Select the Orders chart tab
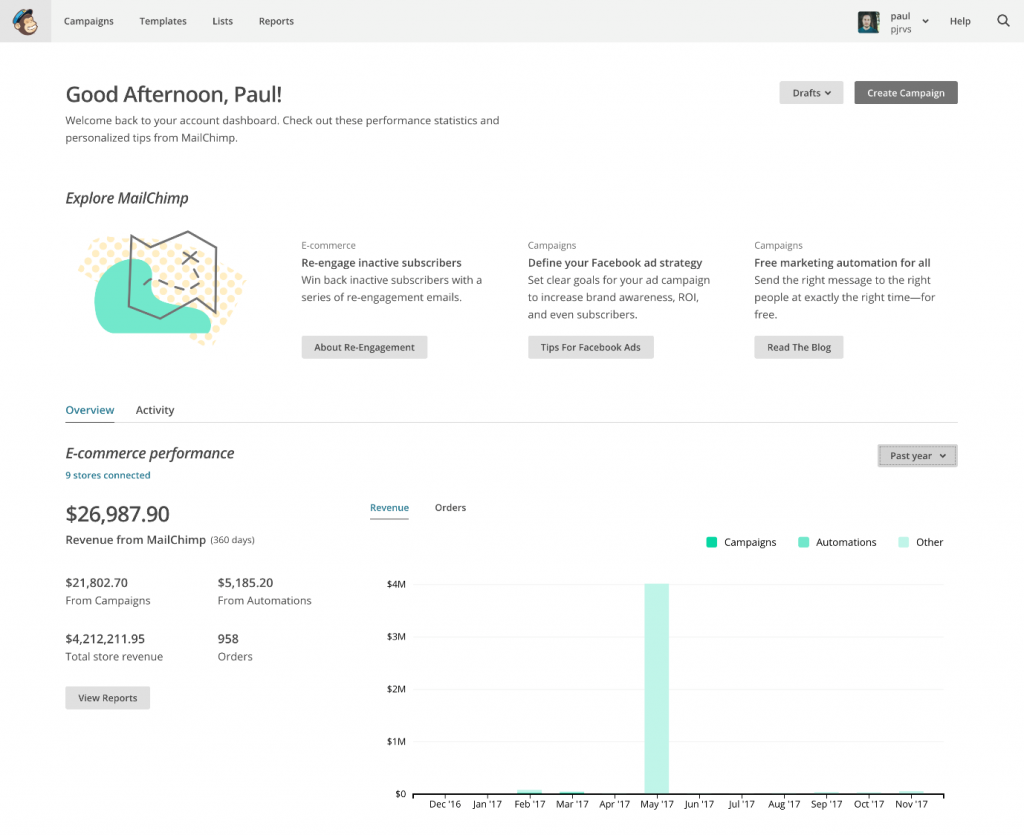The height and width of the screenshot is (835, 1024). (451, 507)
